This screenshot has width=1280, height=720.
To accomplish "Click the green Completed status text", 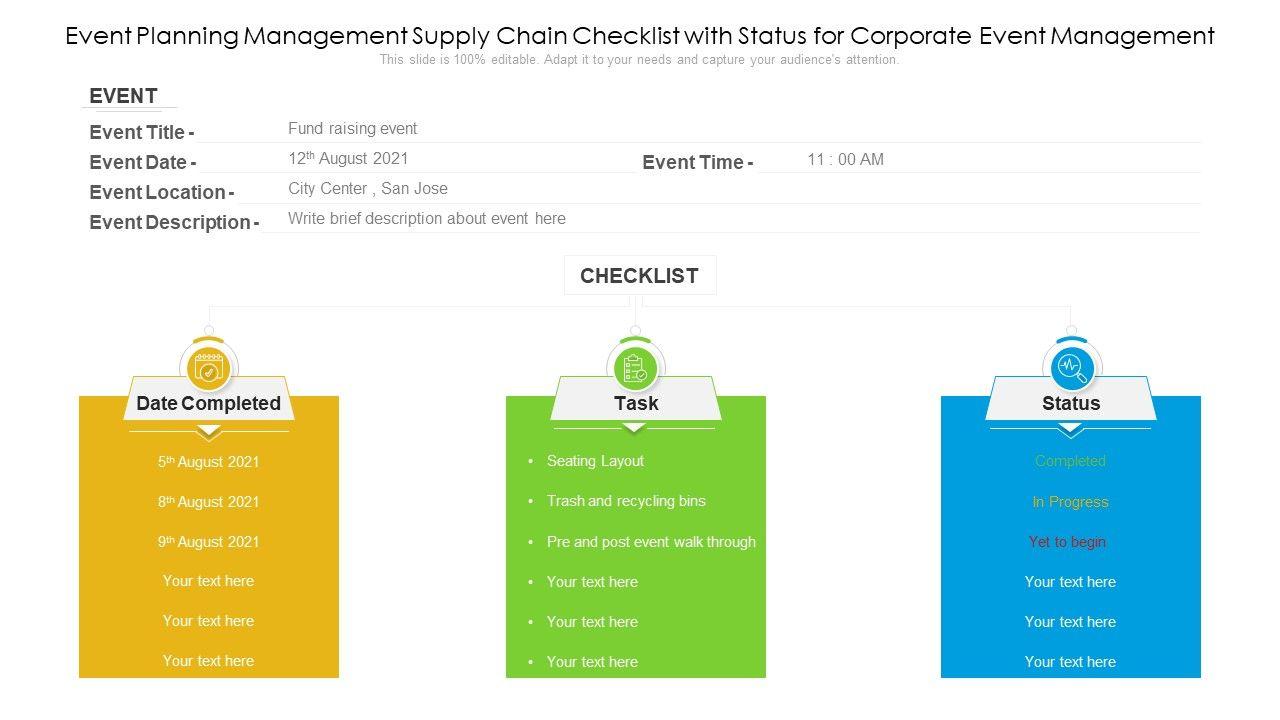I will pyautogui.click(x=1070, y=461).
